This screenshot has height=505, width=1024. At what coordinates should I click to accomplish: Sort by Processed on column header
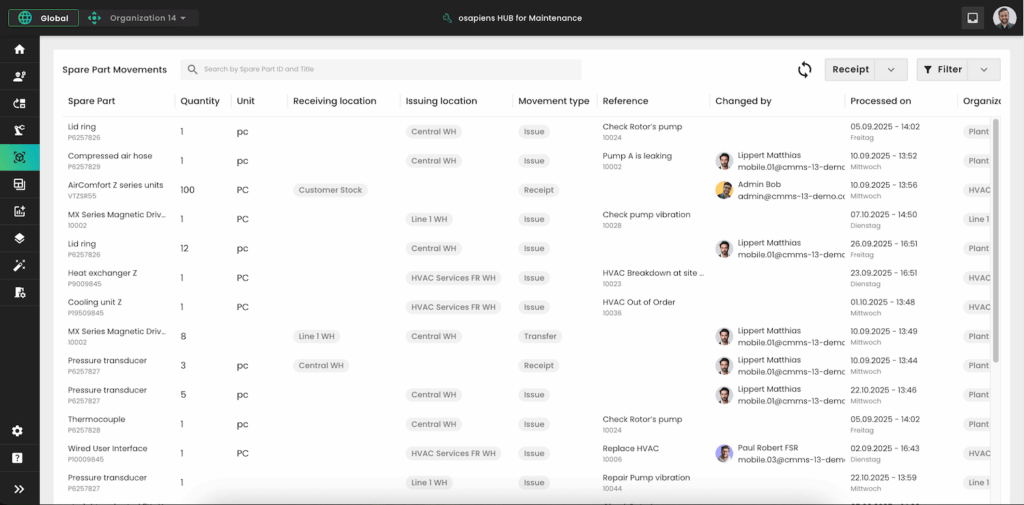(x=880, y=101)
